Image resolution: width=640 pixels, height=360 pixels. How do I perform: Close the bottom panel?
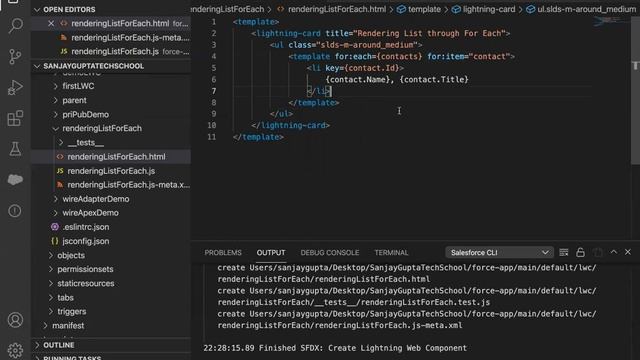pyautogui.click(x=628, y=252)
